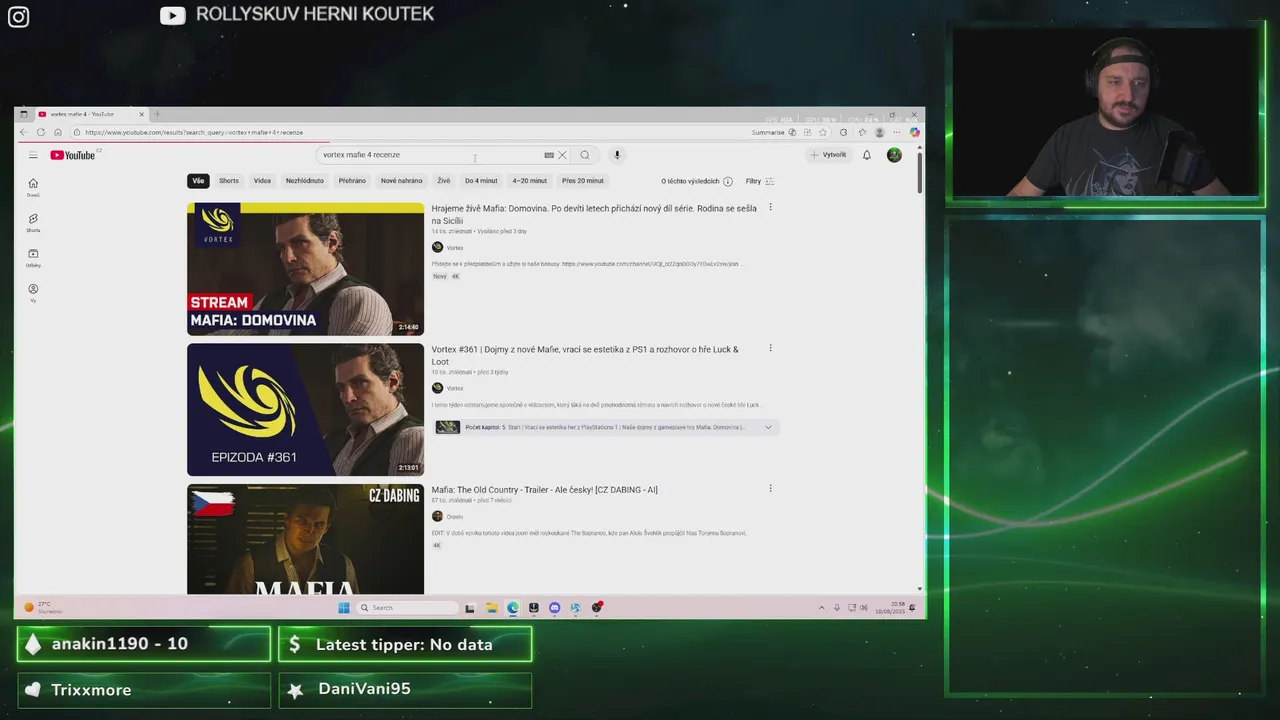Select the Videa filter chip
The height and width of the screenshot is (720, 1280).
262,181
